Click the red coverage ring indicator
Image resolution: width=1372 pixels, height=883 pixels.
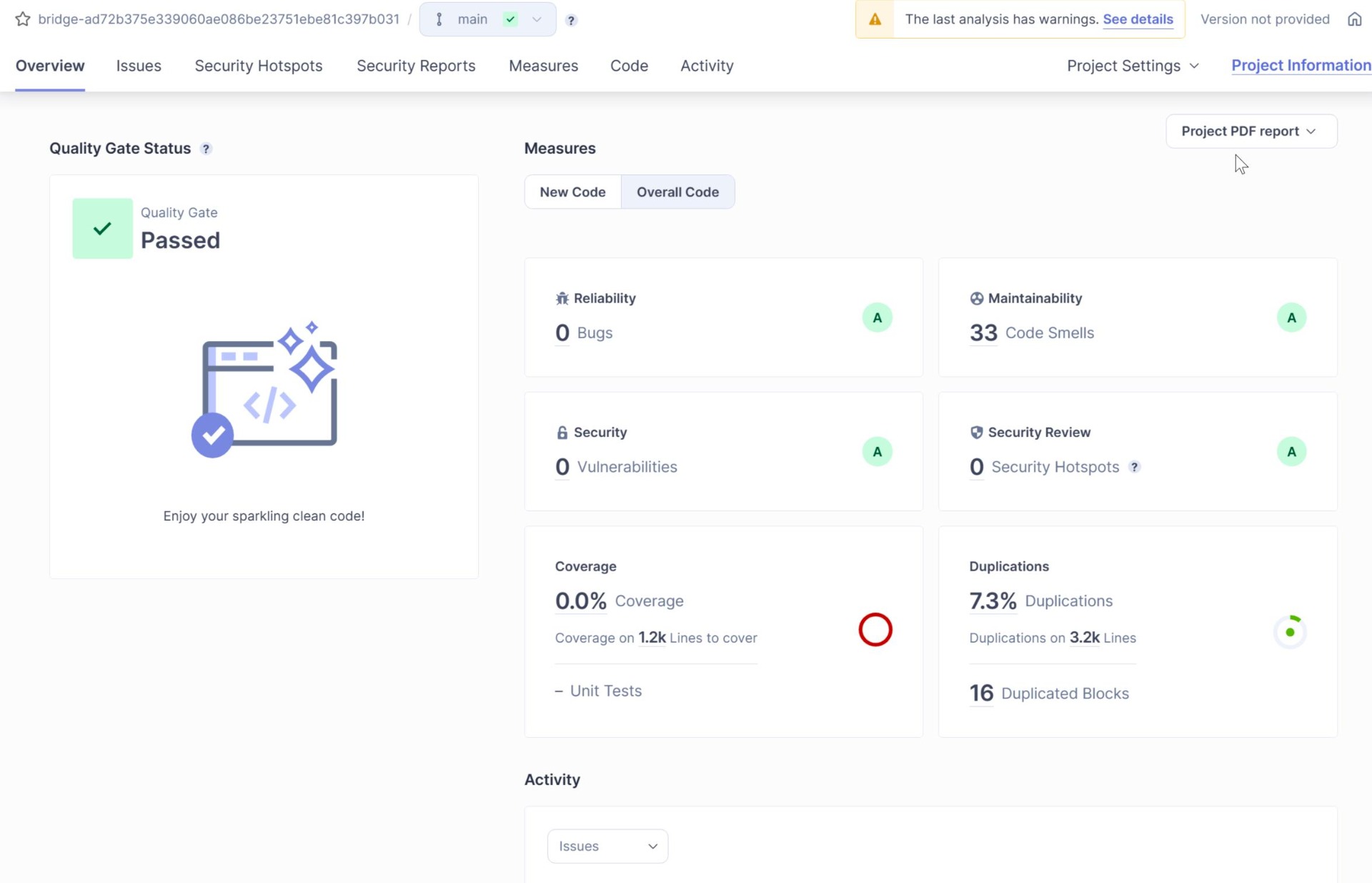click(875, 630)
